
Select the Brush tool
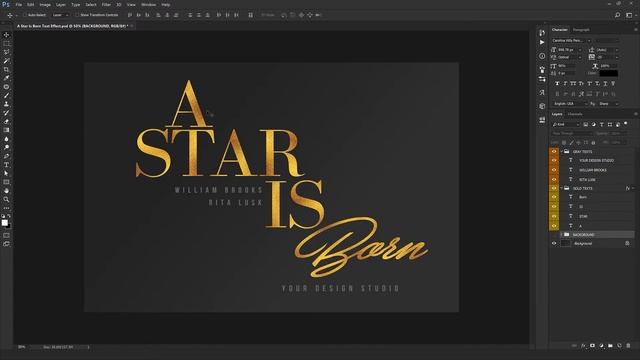(x=6, y=96)
